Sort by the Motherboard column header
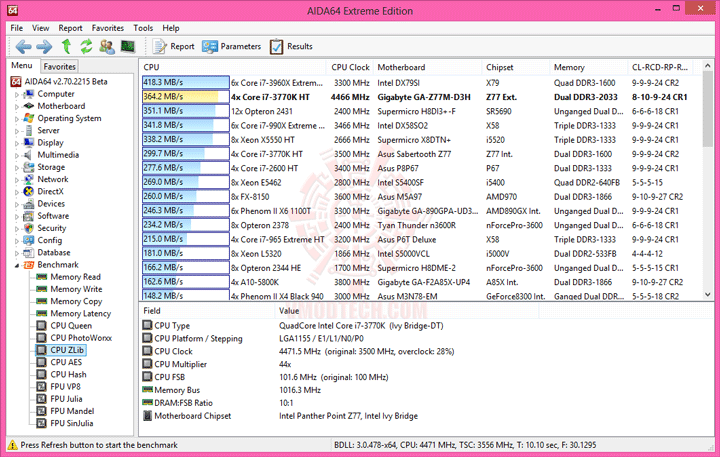This screenshot has width=720, height=457. tap(428, 67)
